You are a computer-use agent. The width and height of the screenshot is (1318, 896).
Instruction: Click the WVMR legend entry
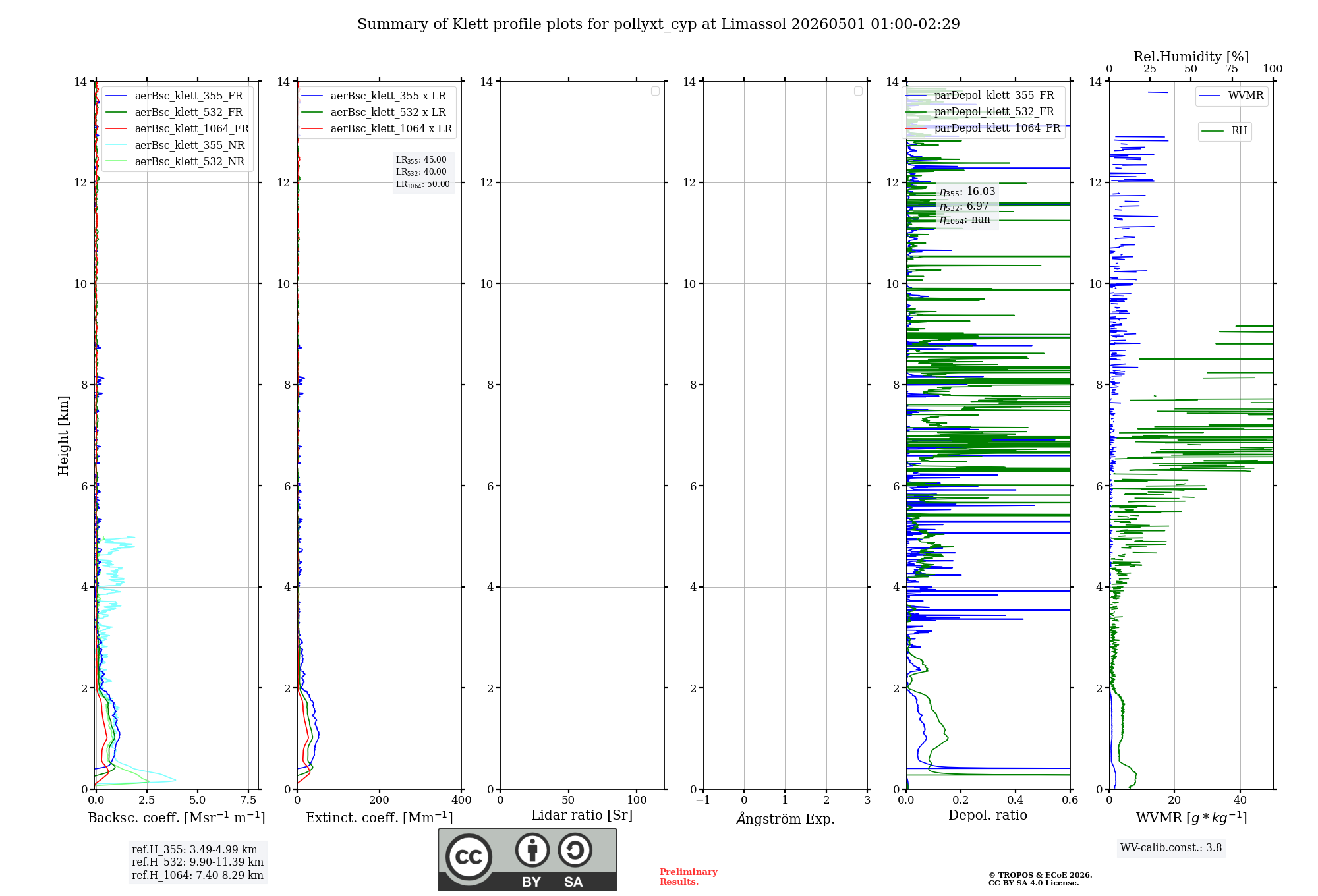click(1231, 96)
